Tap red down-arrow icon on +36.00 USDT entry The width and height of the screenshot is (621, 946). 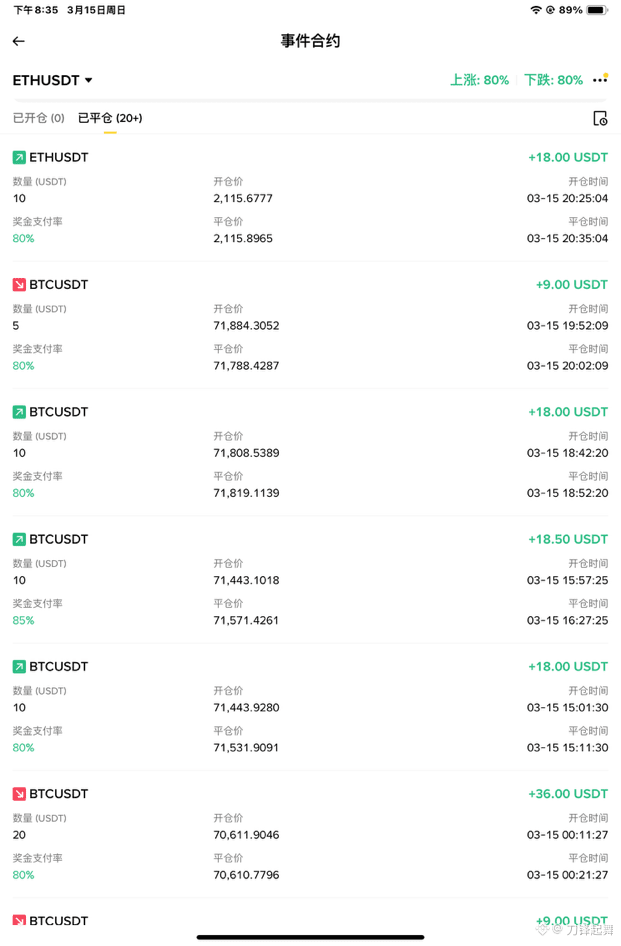pos(19,794)
